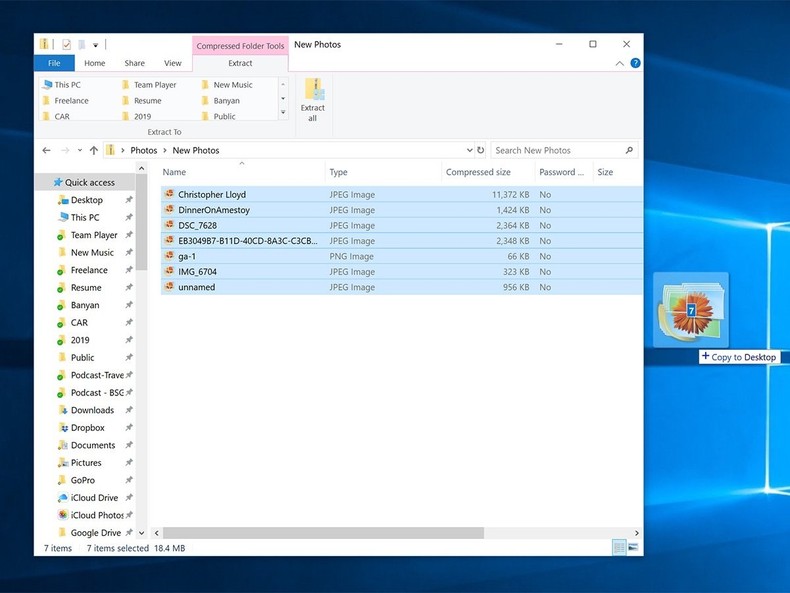
Task: Open recent locations dropdown near navigation arrows
Action: point(79,150)
